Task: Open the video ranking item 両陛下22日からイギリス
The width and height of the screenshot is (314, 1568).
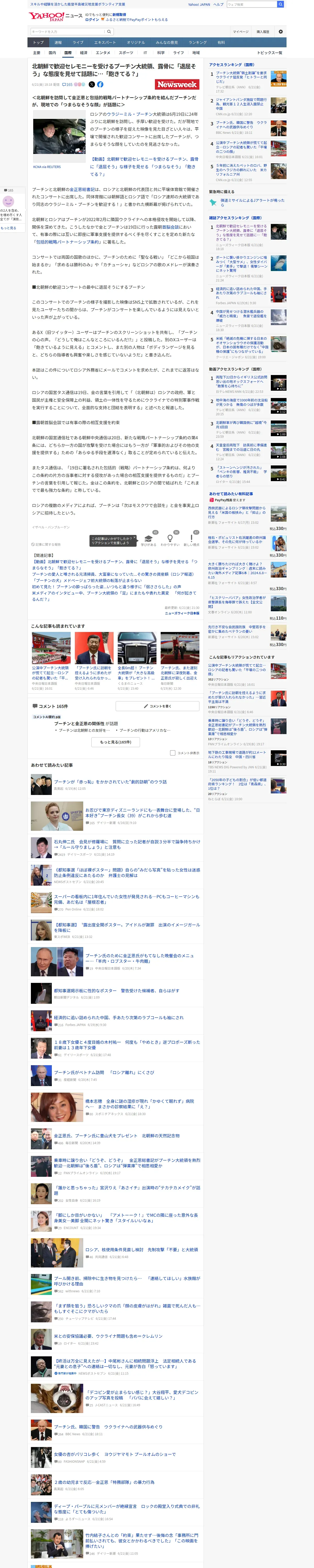Action: click(242, 382)
